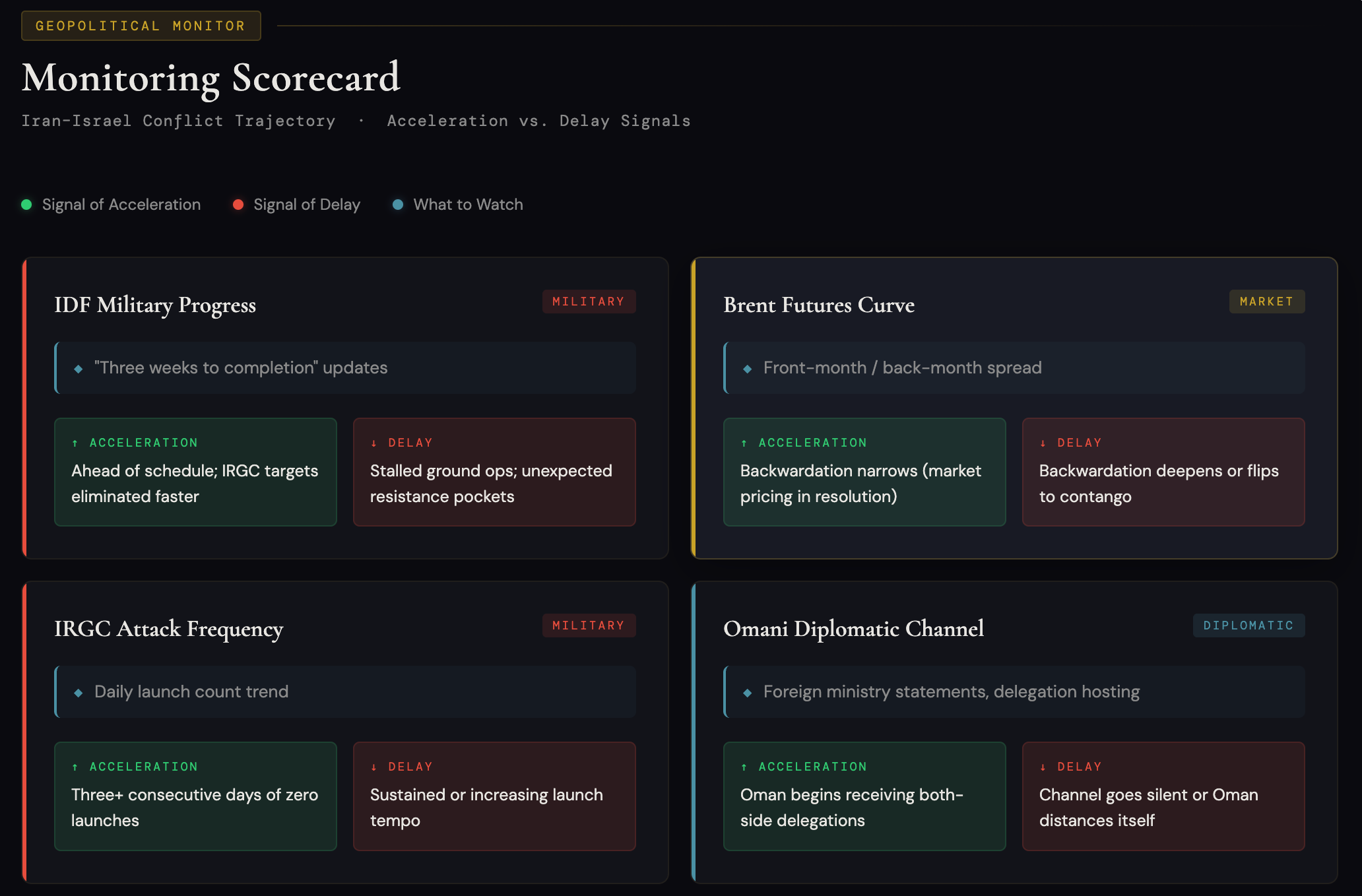Click the GEOPOLITICAL MONITOR badge
Viewport: 1362px width, 896px height.
141,26
